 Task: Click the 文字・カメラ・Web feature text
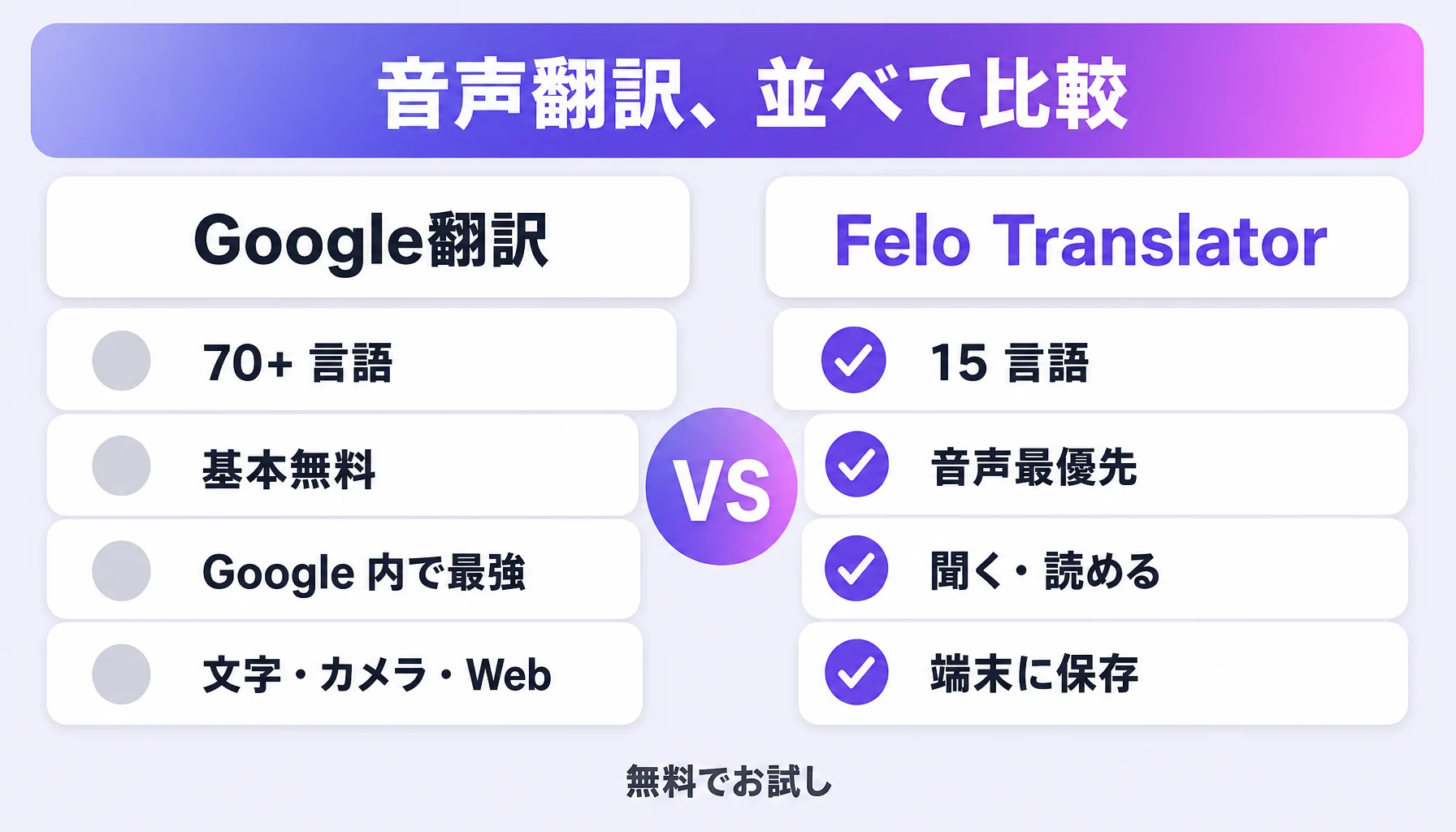tap(377, 674)
